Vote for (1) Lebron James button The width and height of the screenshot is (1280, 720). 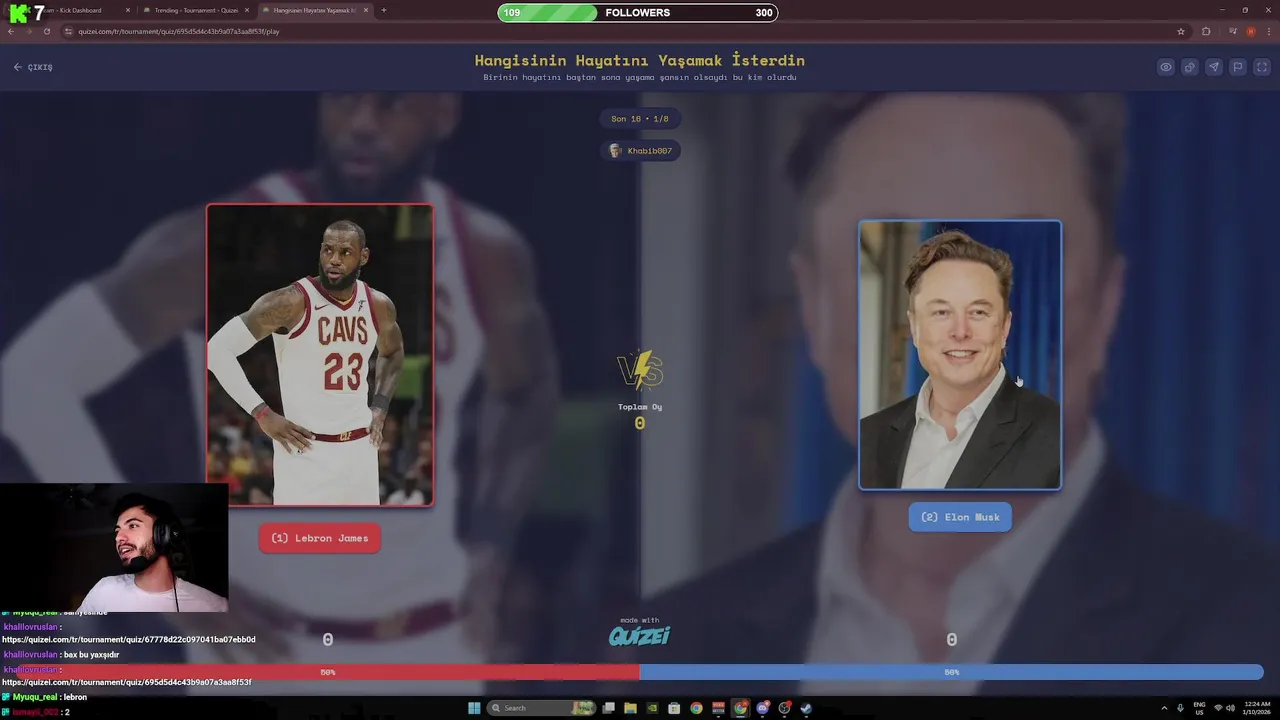point(320,538)
